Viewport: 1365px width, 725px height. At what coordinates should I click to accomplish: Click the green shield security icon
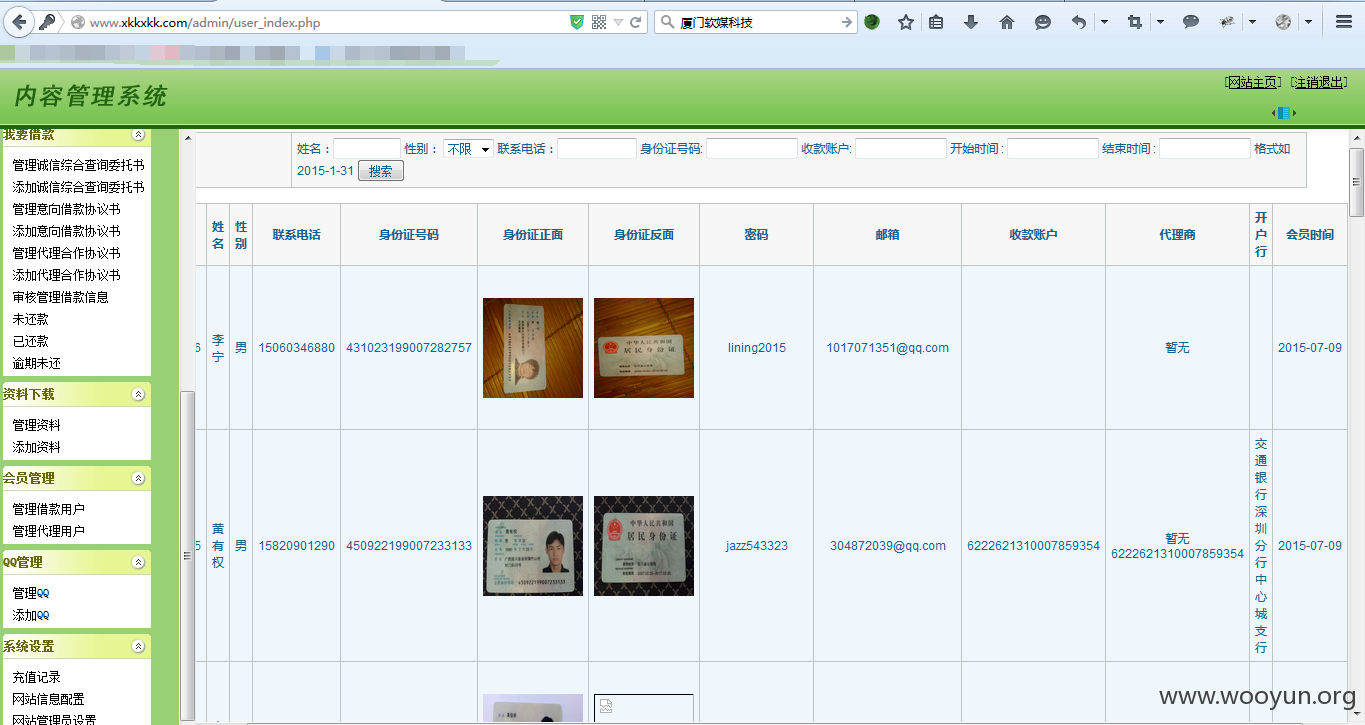point(577,22)
